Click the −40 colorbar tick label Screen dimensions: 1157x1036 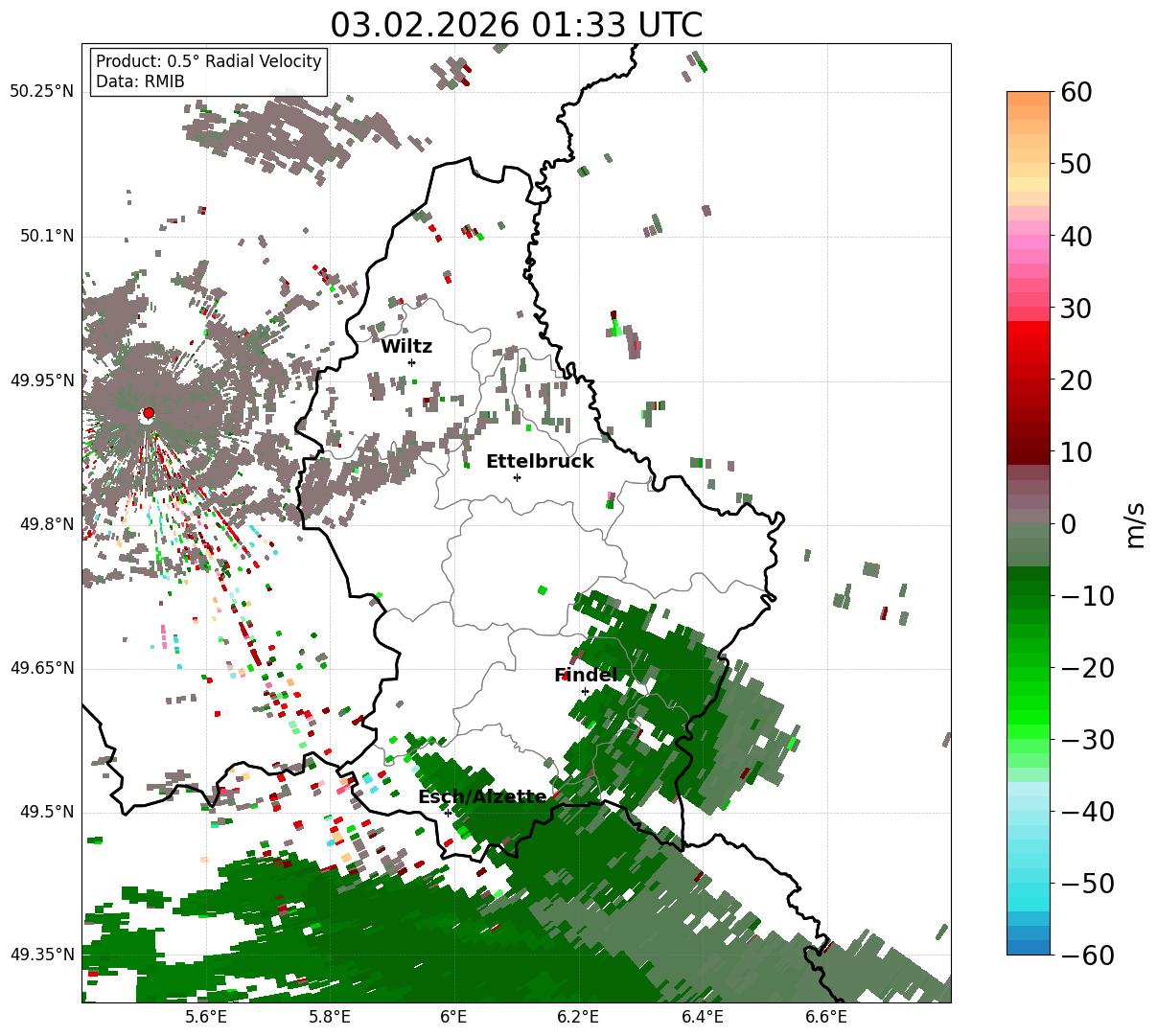1087,812
